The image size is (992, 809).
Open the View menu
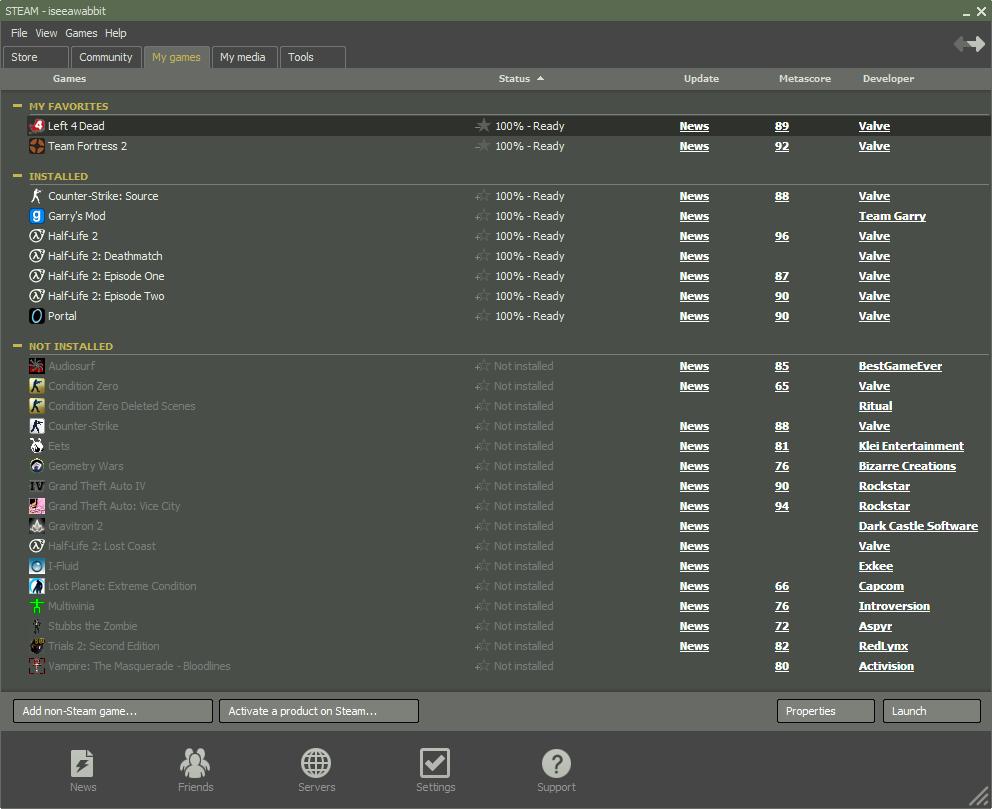click(46, 33)
